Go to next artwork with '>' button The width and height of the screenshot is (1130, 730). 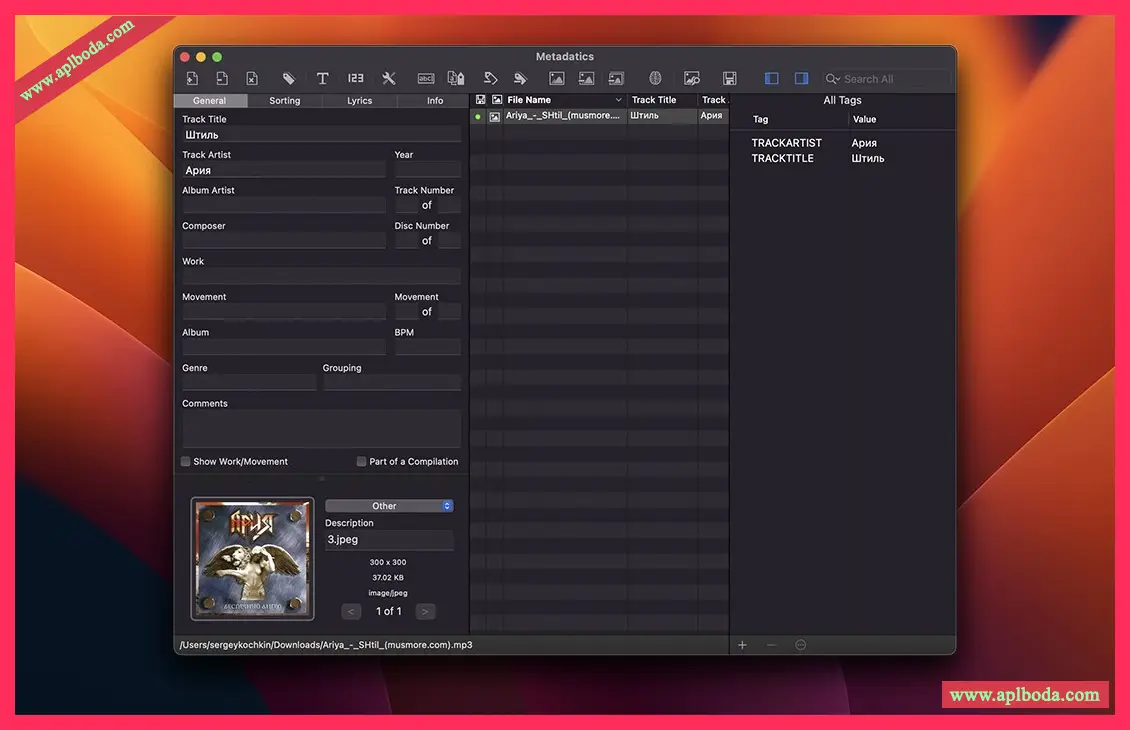[x=425, y=611]
